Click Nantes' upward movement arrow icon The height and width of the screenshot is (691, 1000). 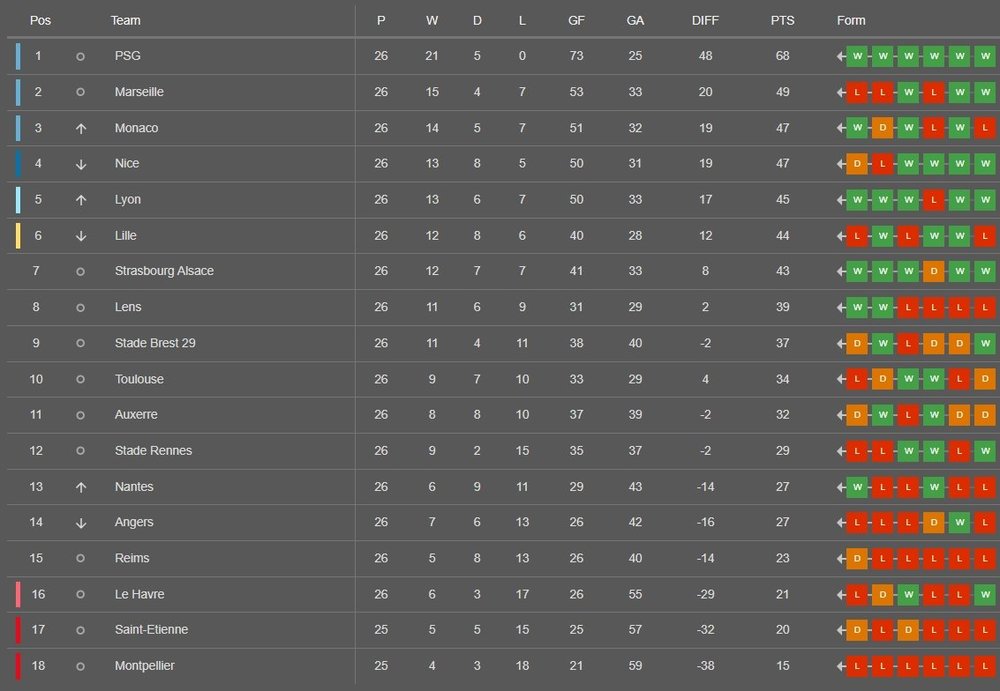point(81,487)
